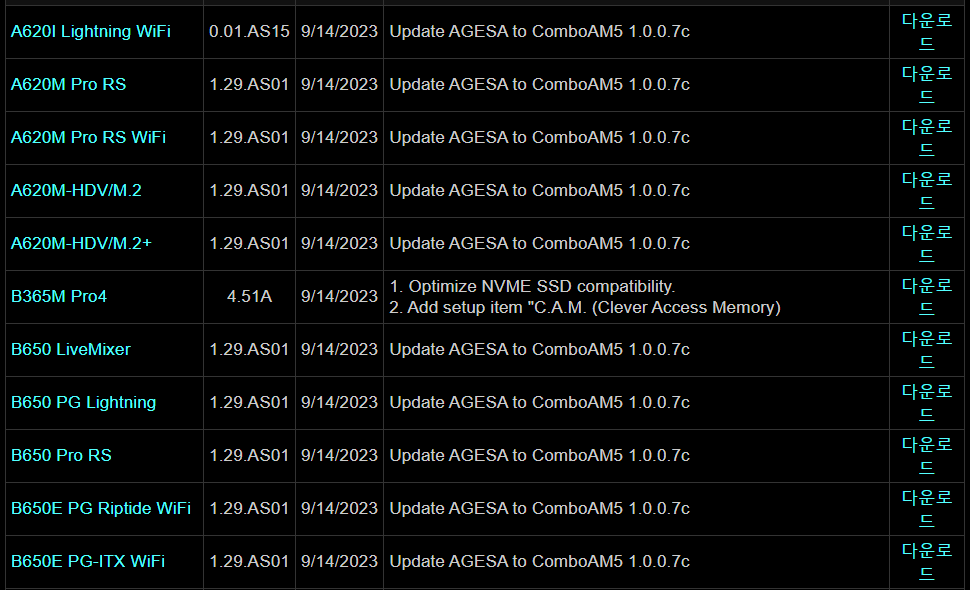
Task: Select version 1.29.AS01 in B650E PG Riptide row
Action: pyautogui.click(x=249, y=508)
